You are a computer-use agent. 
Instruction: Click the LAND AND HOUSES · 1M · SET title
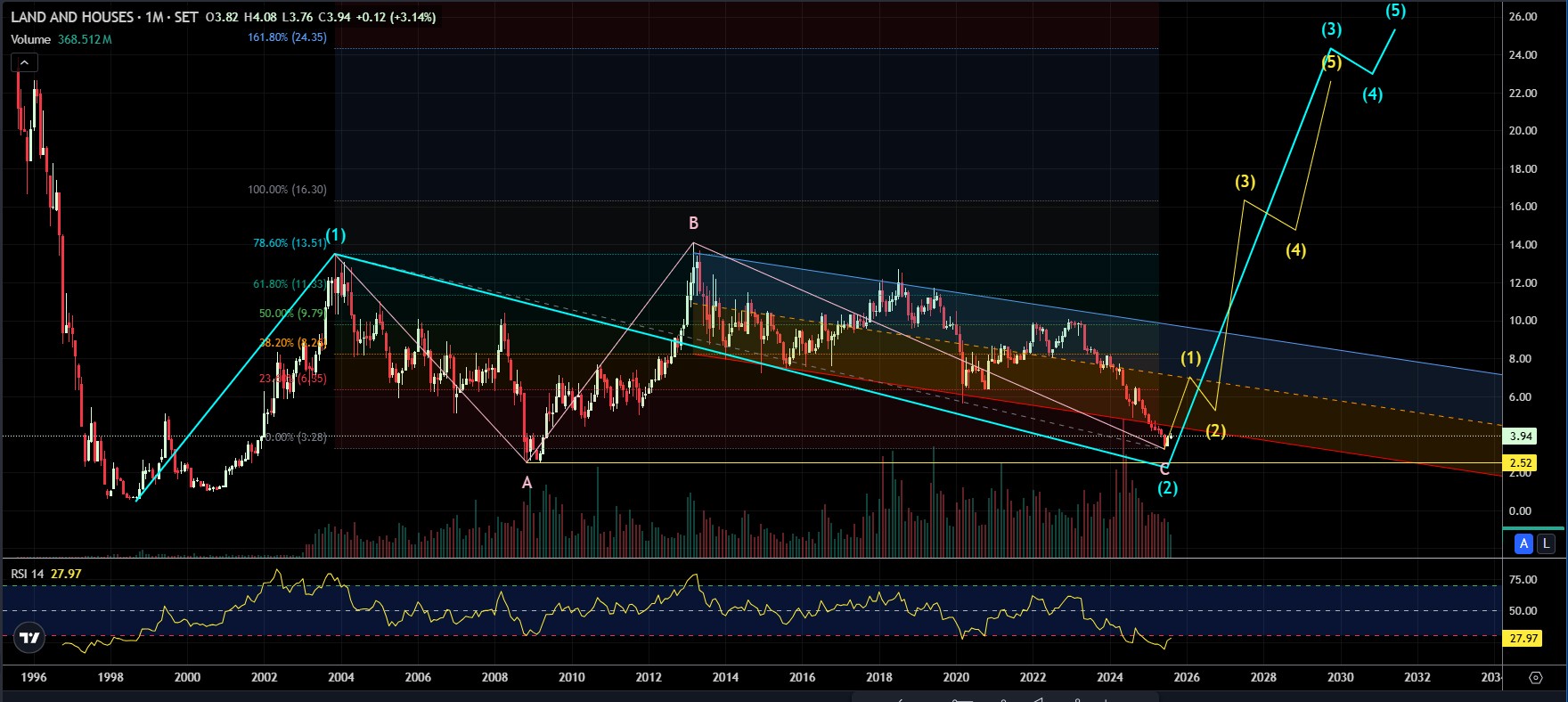104,17
